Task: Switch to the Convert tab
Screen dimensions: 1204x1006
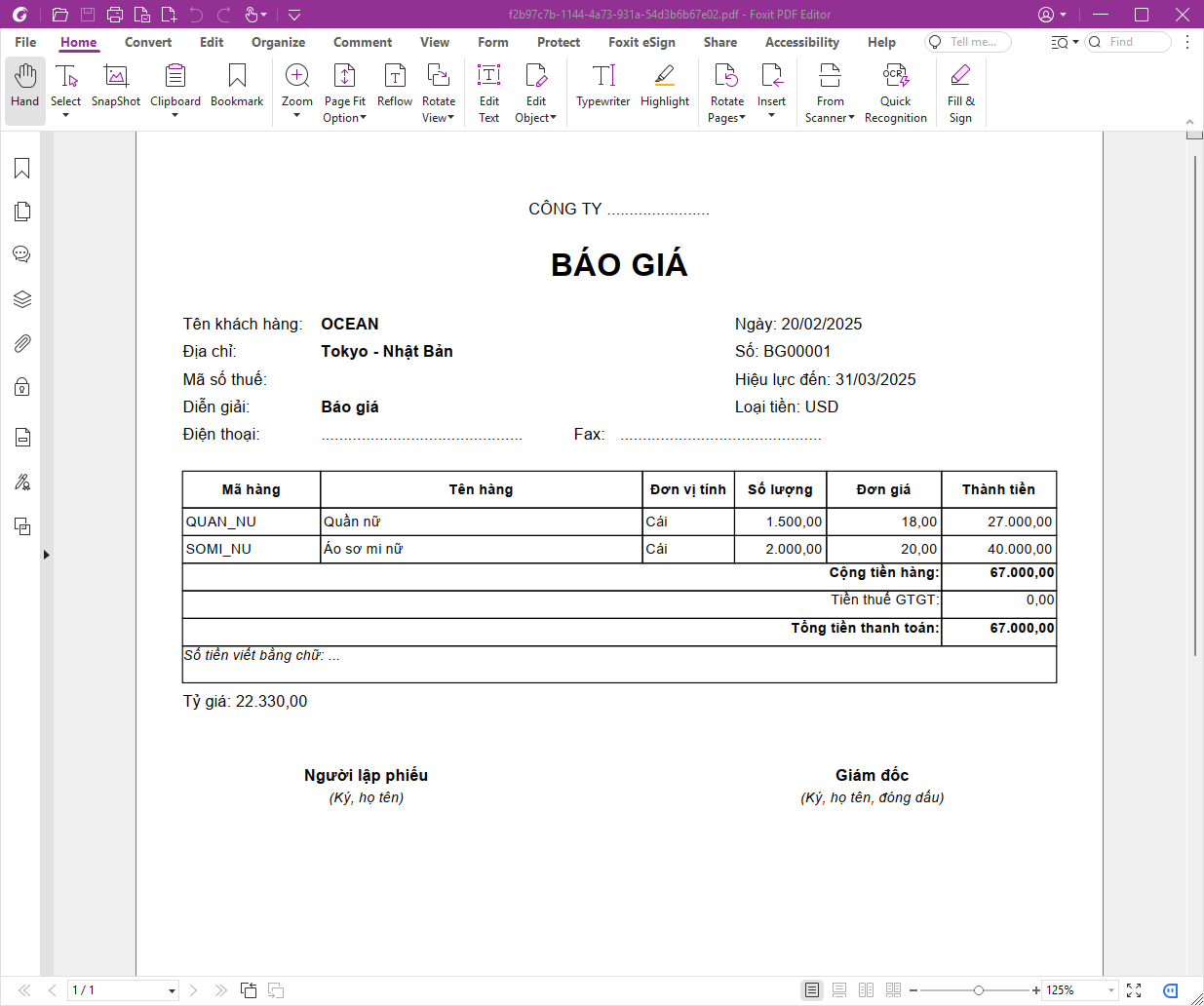Action: click(x=148, y=42)
